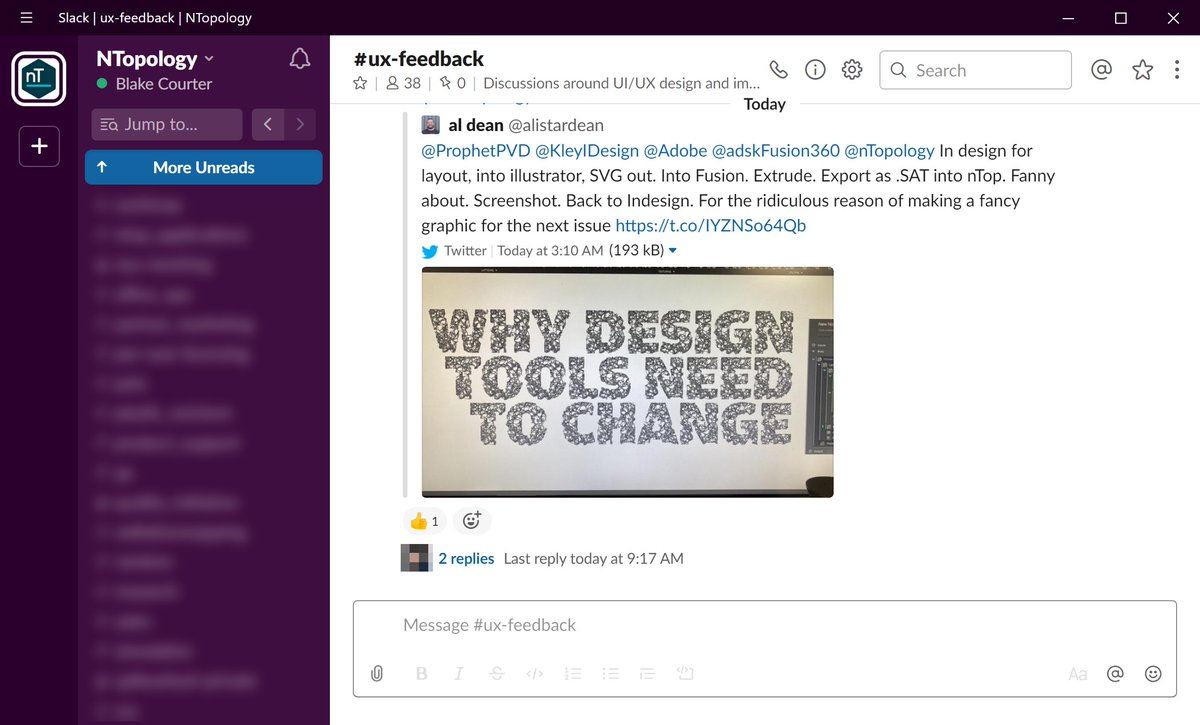
Task: Jump to More Unreads above
Action: (x=204, y=167)
